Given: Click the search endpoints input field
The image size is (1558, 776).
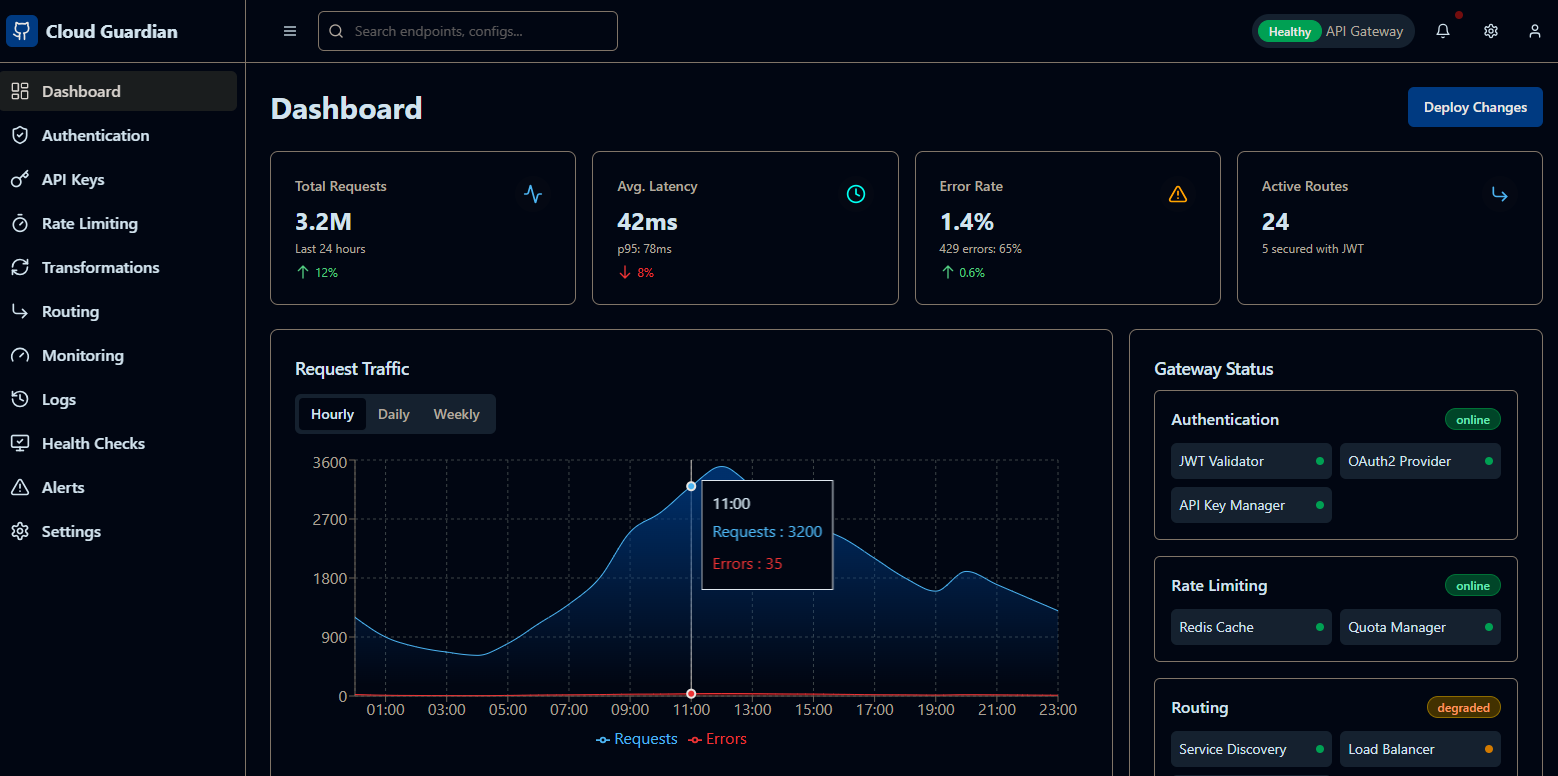Looking at the screenshot, I should pos(468,31).
